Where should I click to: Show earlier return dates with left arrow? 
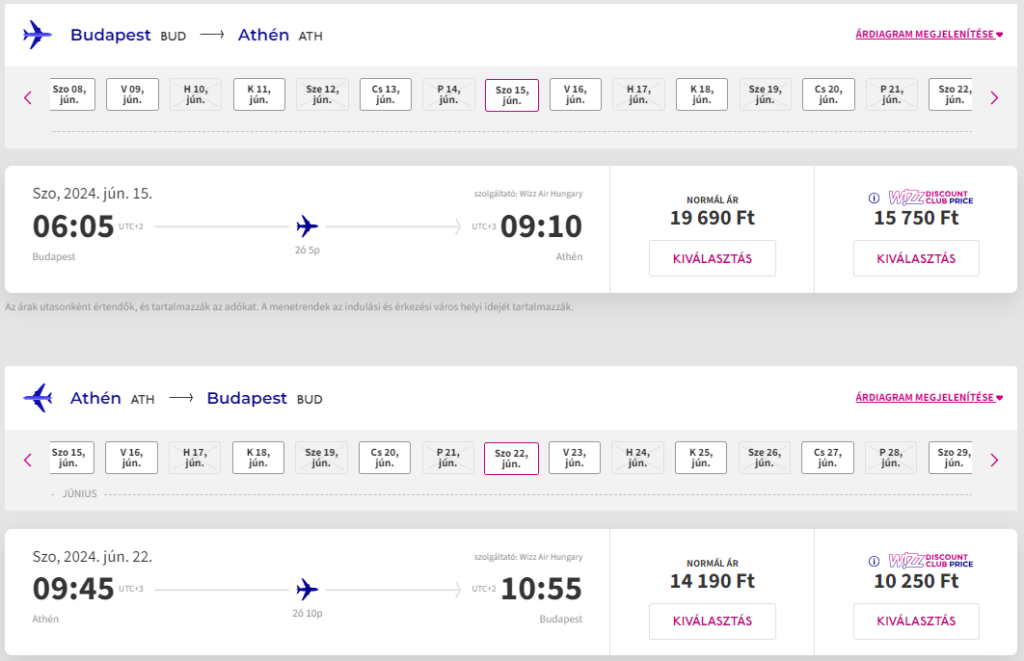(27, 460)
